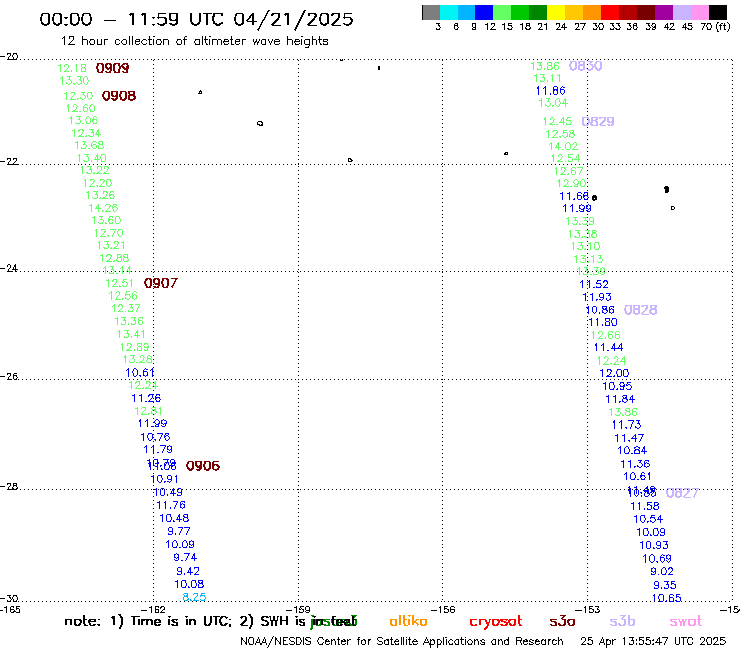Click the wave height value 10.65
Image resolution: width=740 pixels, height=650 pixels.
coord(666,599)
